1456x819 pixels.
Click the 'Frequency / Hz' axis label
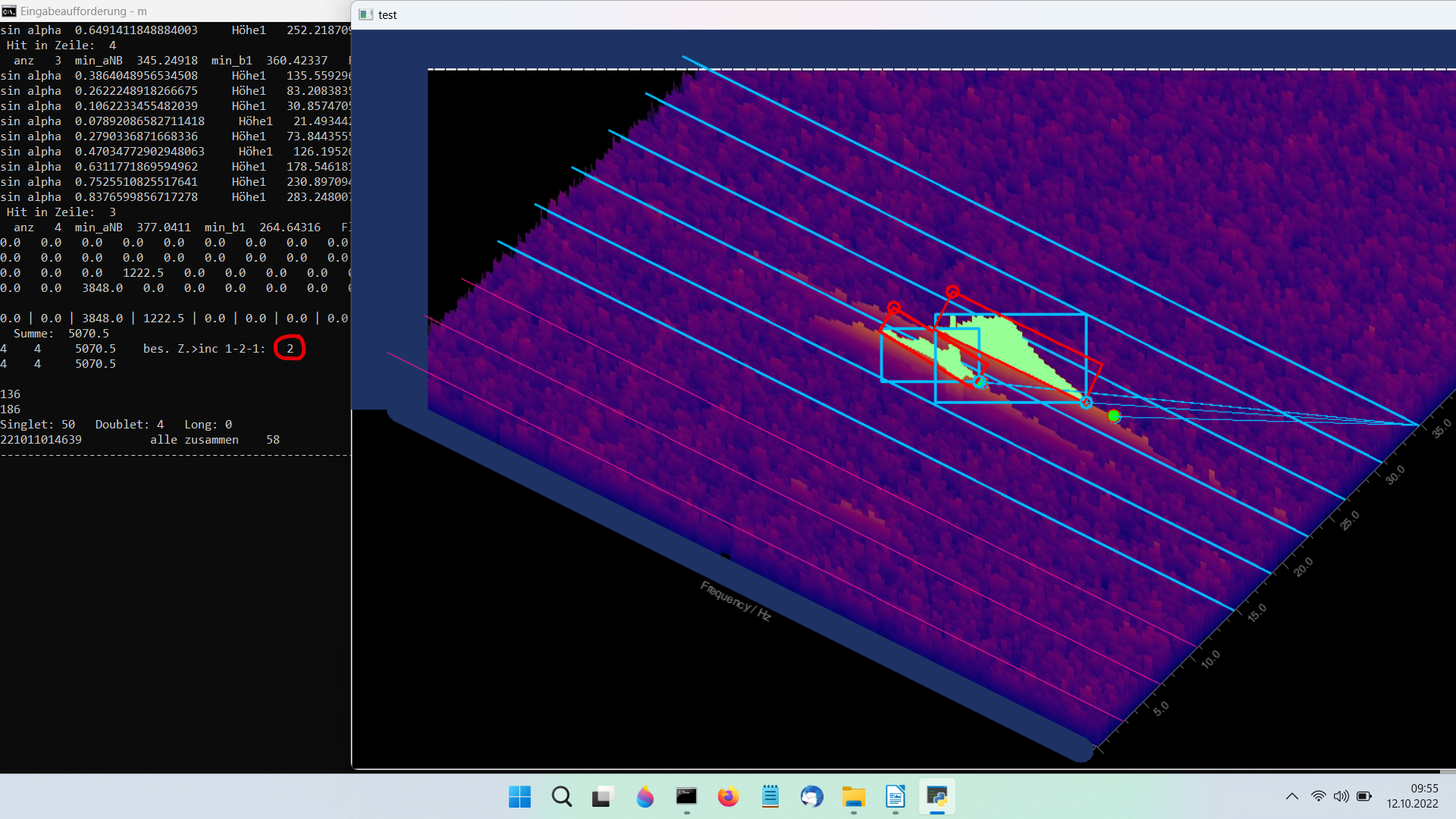tap(736, 601)
